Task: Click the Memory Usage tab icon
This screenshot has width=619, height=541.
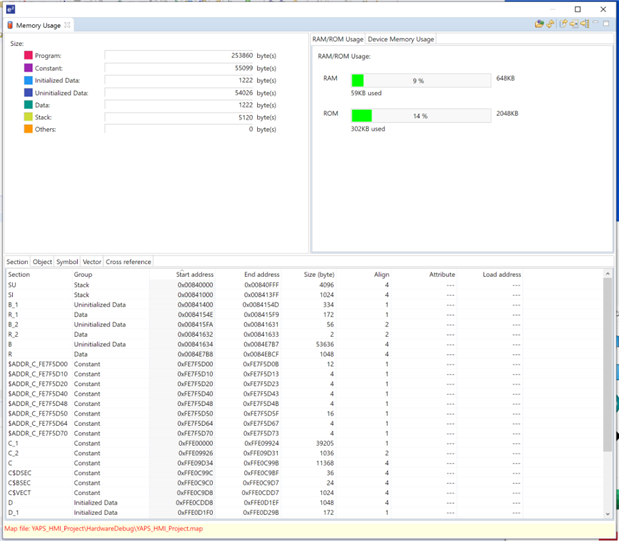Action: pos(11,25)
